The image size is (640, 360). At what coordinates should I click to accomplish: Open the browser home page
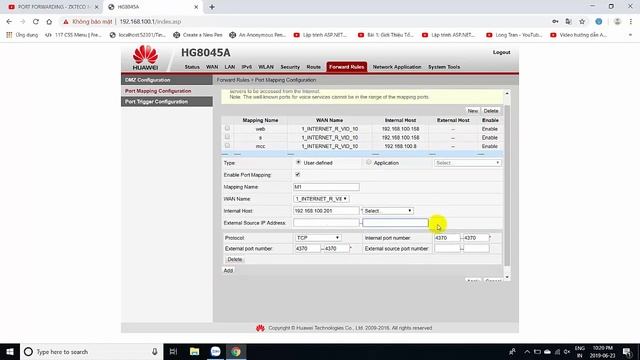(x=49, y=22)
